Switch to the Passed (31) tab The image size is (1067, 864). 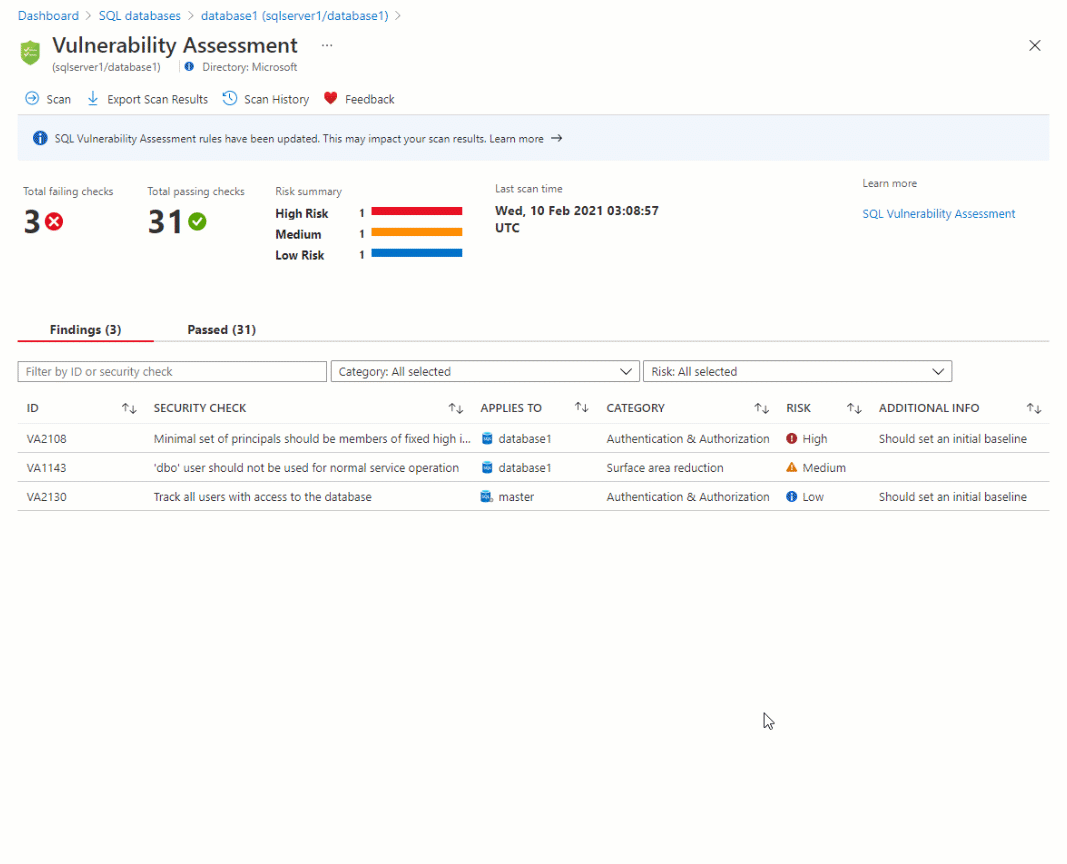(221, 330)
